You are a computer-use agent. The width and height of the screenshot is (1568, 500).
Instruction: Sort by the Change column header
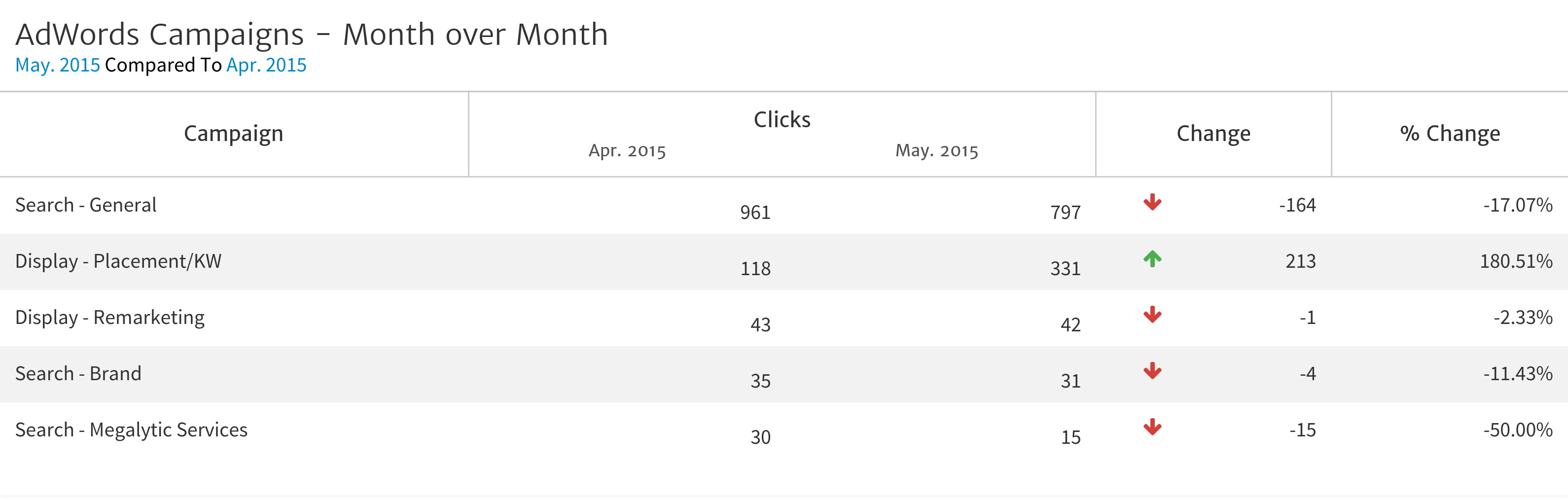[1213, 133]
